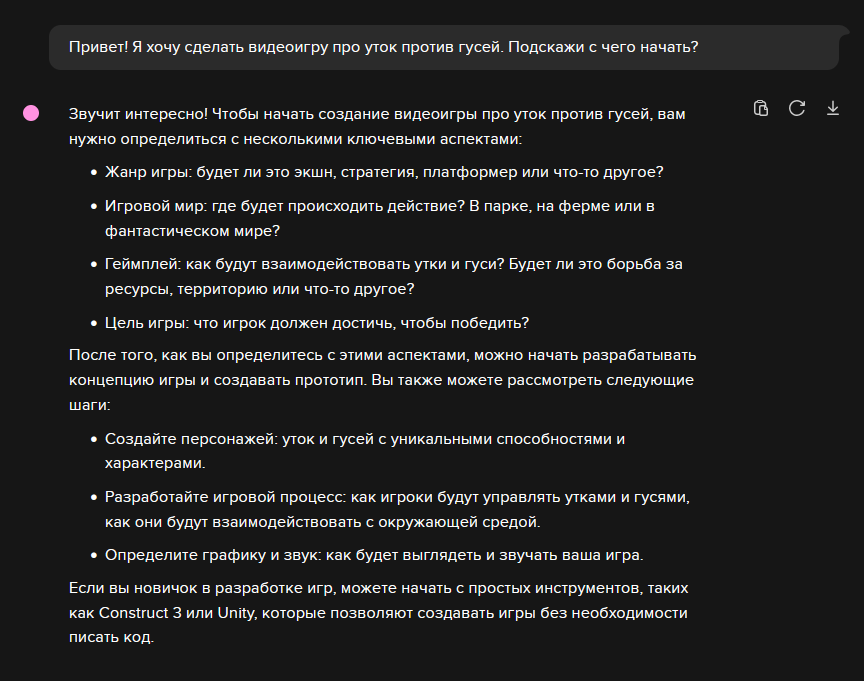
Task: Select the user message starting with "Привет!"
Action: pos(383,48)
